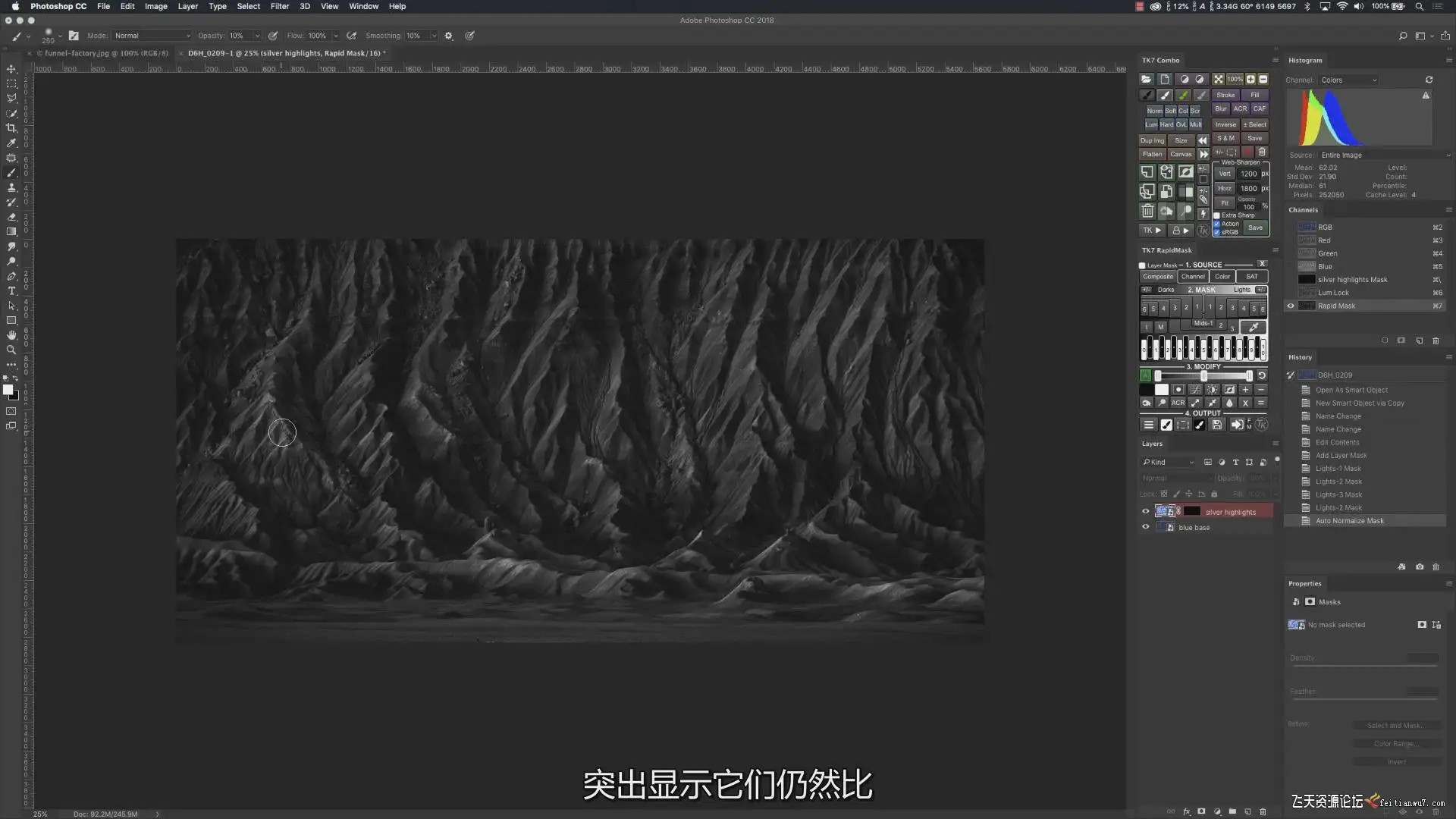The image size is (1456, 819).
Task: Select the Crop tool
Action: [x=11, y=128]
